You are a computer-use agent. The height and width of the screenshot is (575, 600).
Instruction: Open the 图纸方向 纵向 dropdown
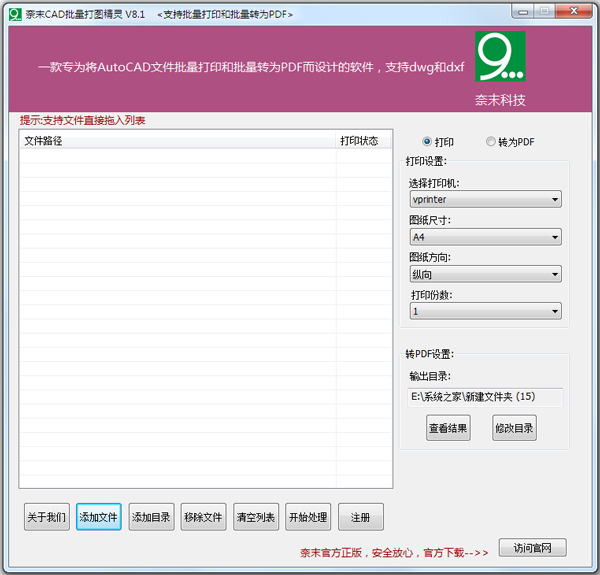click(485, 274)
